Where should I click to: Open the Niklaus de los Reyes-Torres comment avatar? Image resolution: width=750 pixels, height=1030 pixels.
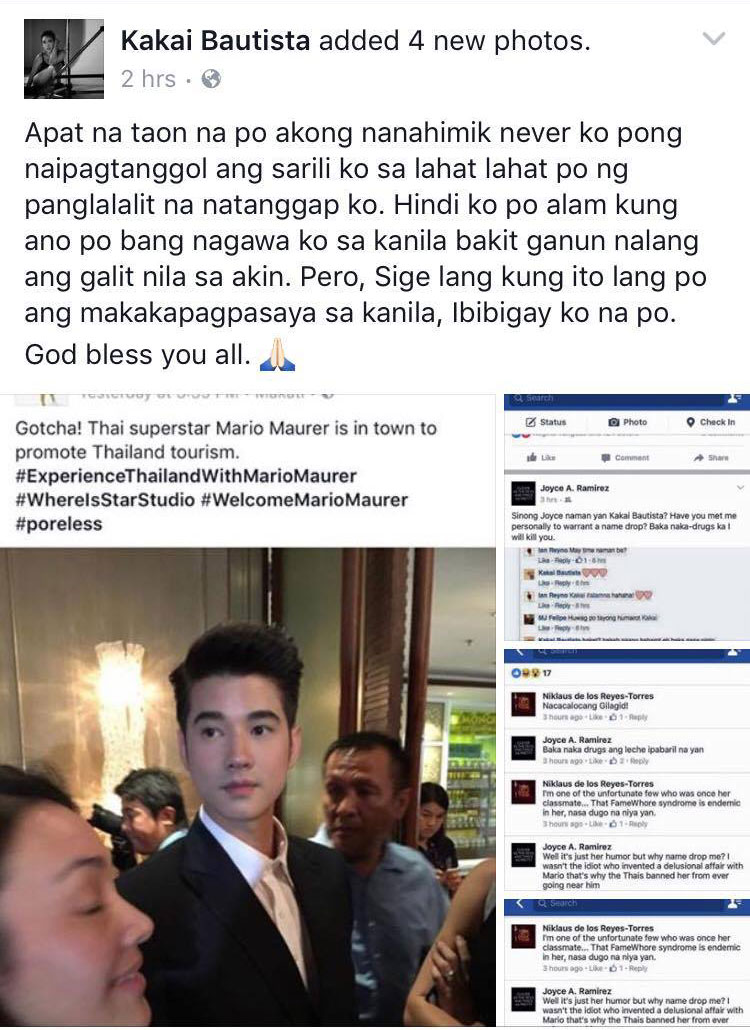coord(523,705)
